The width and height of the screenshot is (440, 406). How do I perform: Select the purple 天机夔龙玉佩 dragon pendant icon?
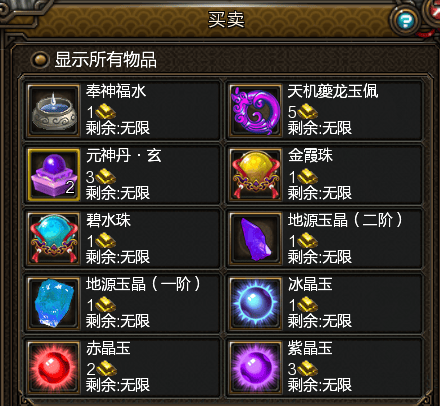pos(256,111)
